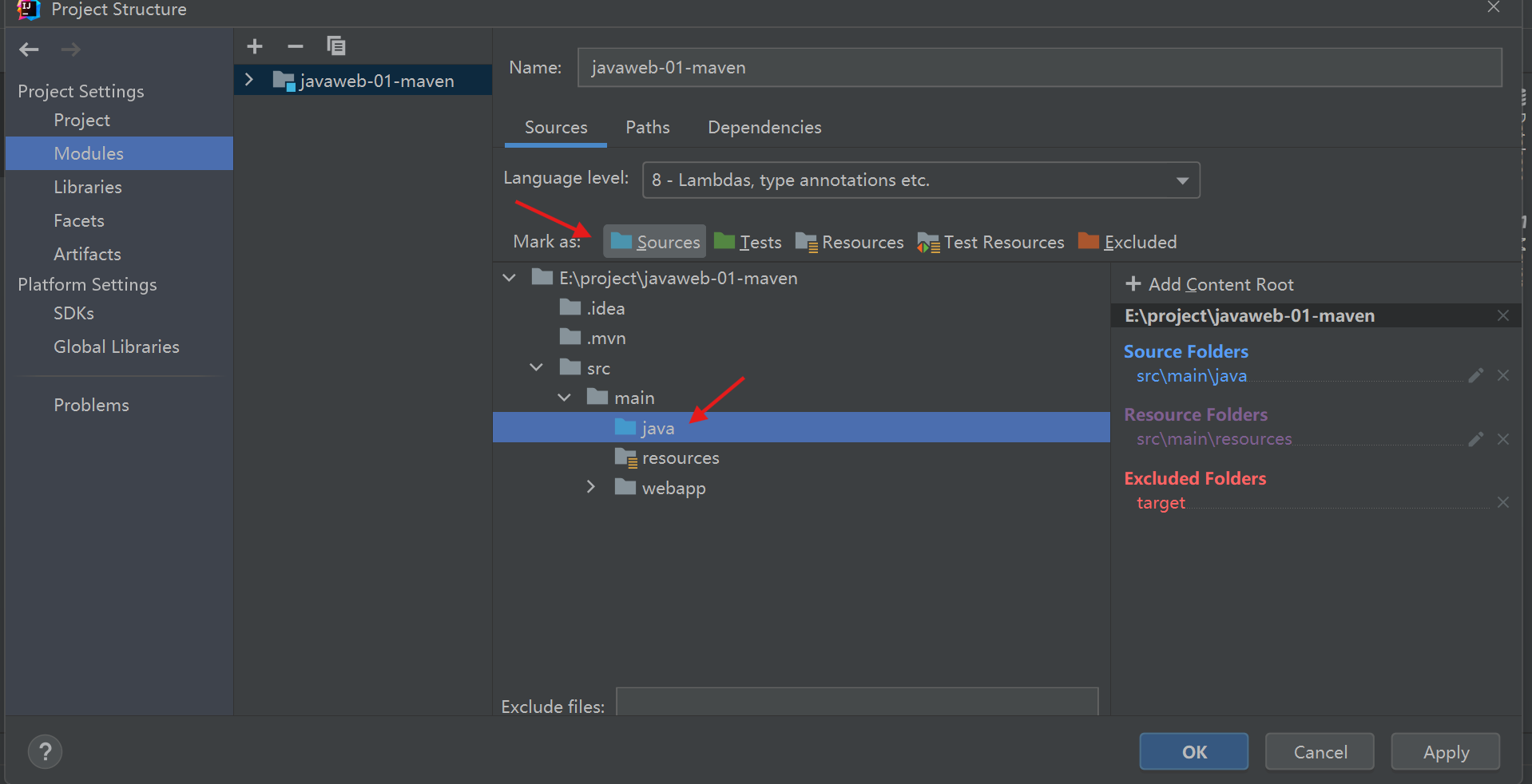The image size is (1532, 784).
Task: Collapse the src folder
Action: pyautogui.click(x=536, y=367)
